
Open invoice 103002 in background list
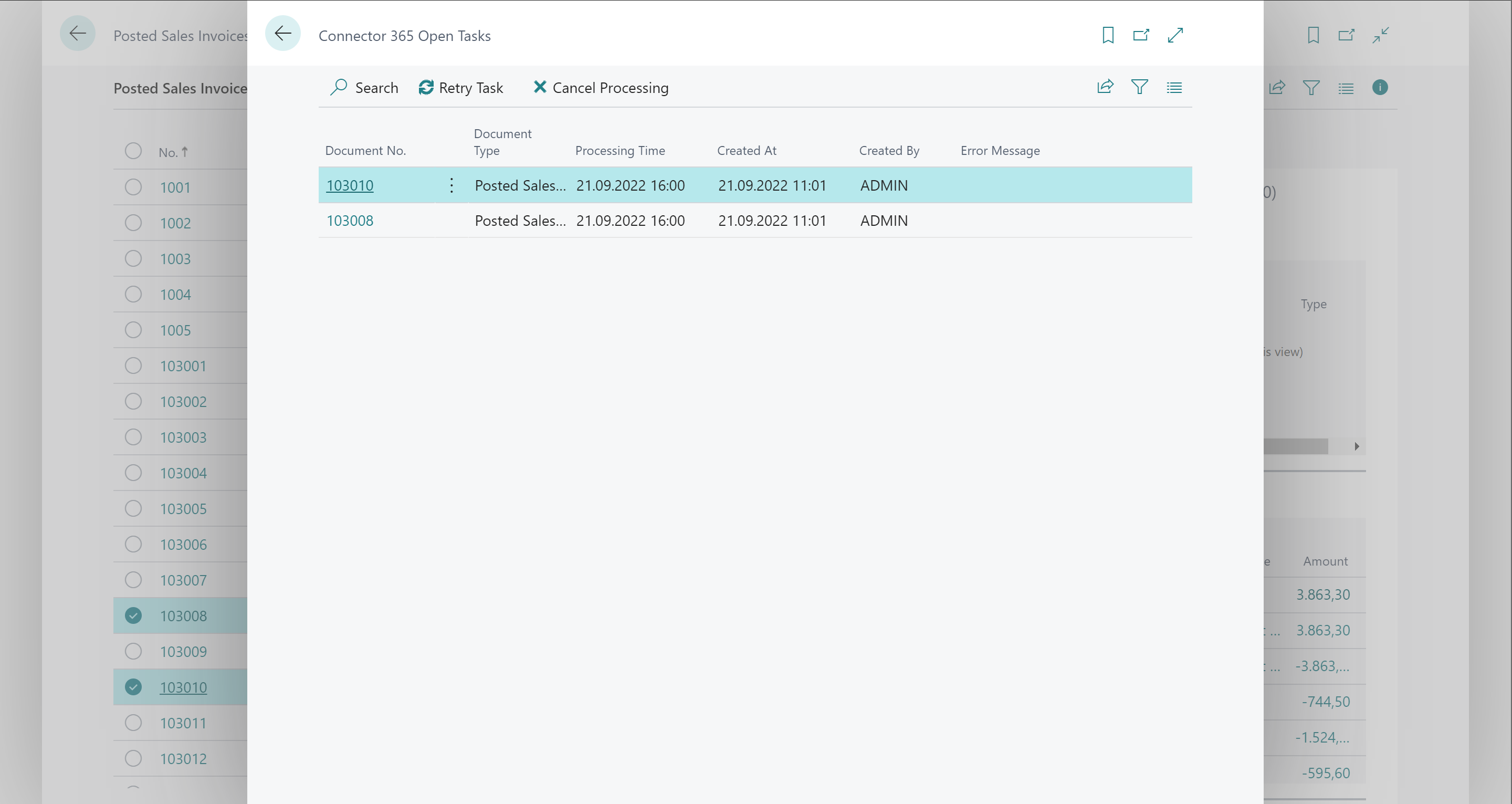pos(183,402)
